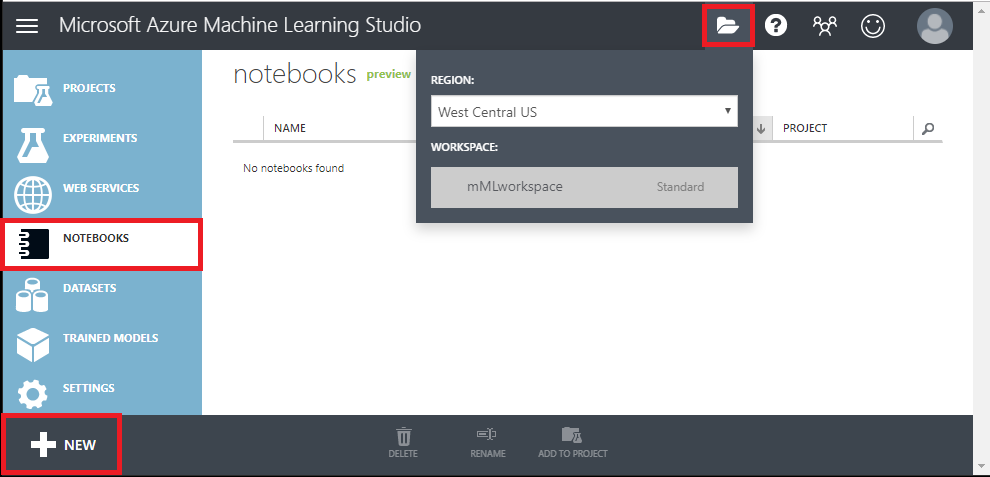Click the user account avatar
990x477 pixels.
[x=934, y=26]
